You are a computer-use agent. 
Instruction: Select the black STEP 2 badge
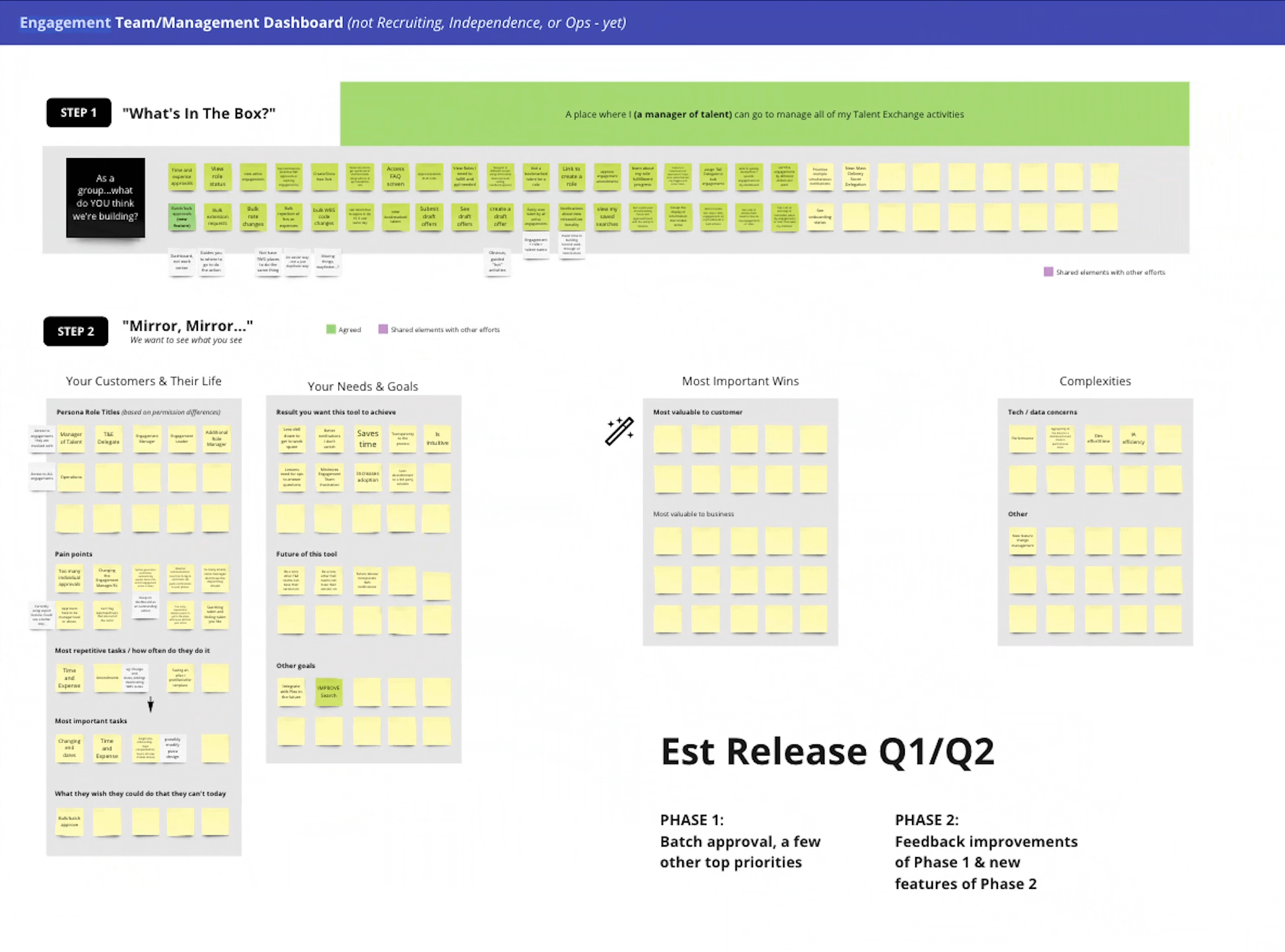click(76, 331)
